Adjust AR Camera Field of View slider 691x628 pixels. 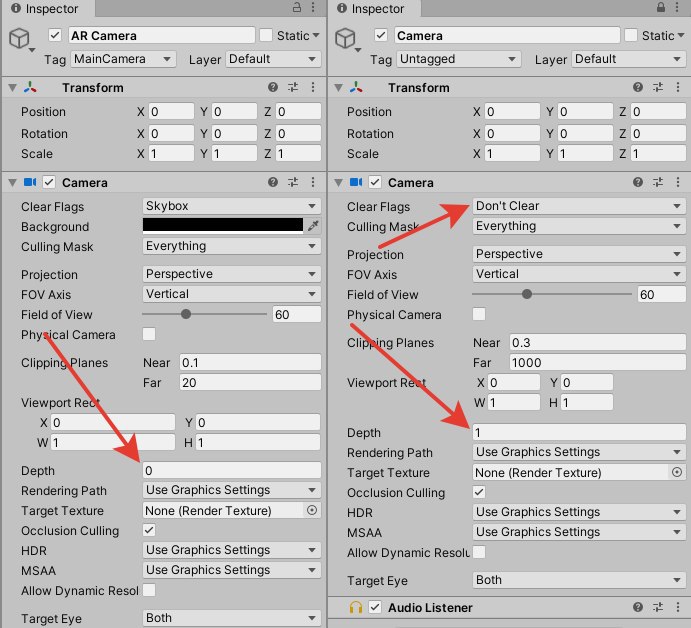204,314
